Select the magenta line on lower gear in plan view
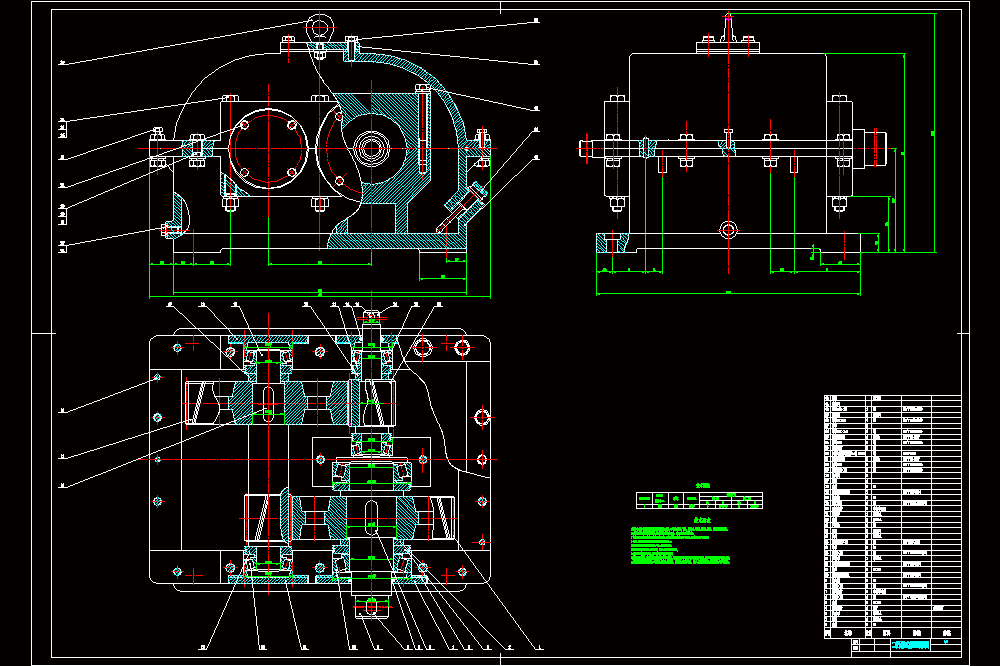The width and height of the screenshot is (1000, 666). [x=291, y=518]
